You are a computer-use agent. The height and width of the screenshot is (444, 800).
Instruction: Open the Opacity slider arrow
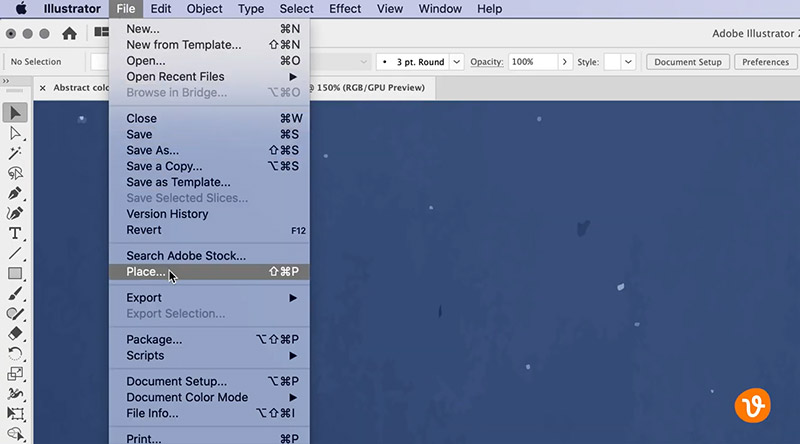[565, 62]
